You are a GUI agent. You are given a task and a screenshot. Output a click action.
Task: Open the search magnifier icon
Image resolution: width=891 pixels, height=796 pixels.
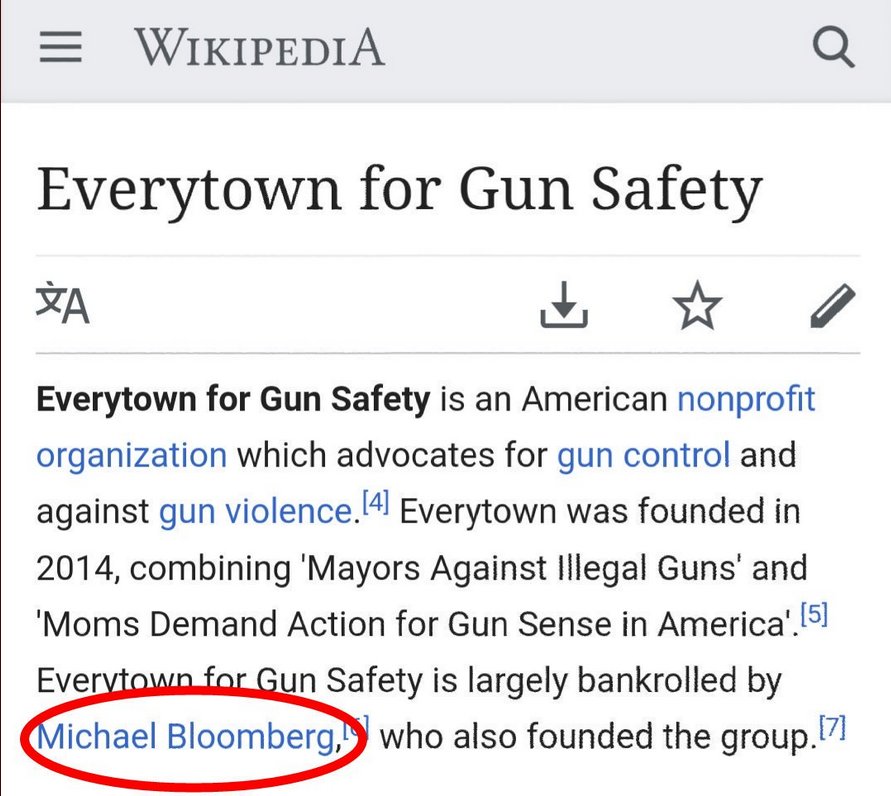click(x=833, y=46)
